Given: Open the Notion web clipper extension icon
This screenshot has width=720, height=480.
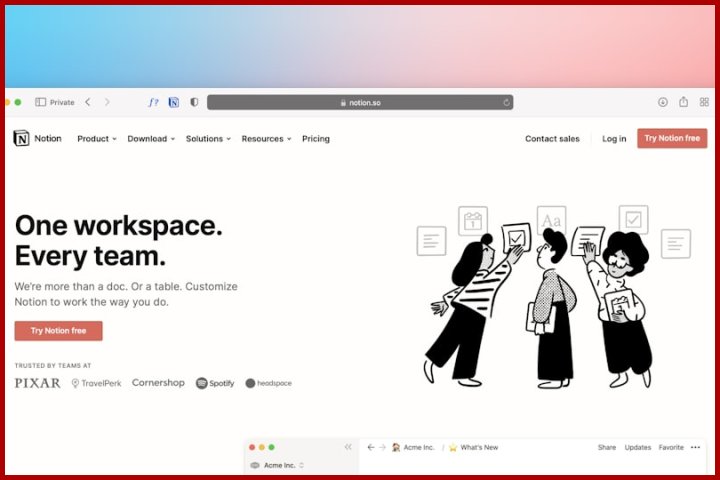Looking at the screenshot, I should tap(174, 102).
